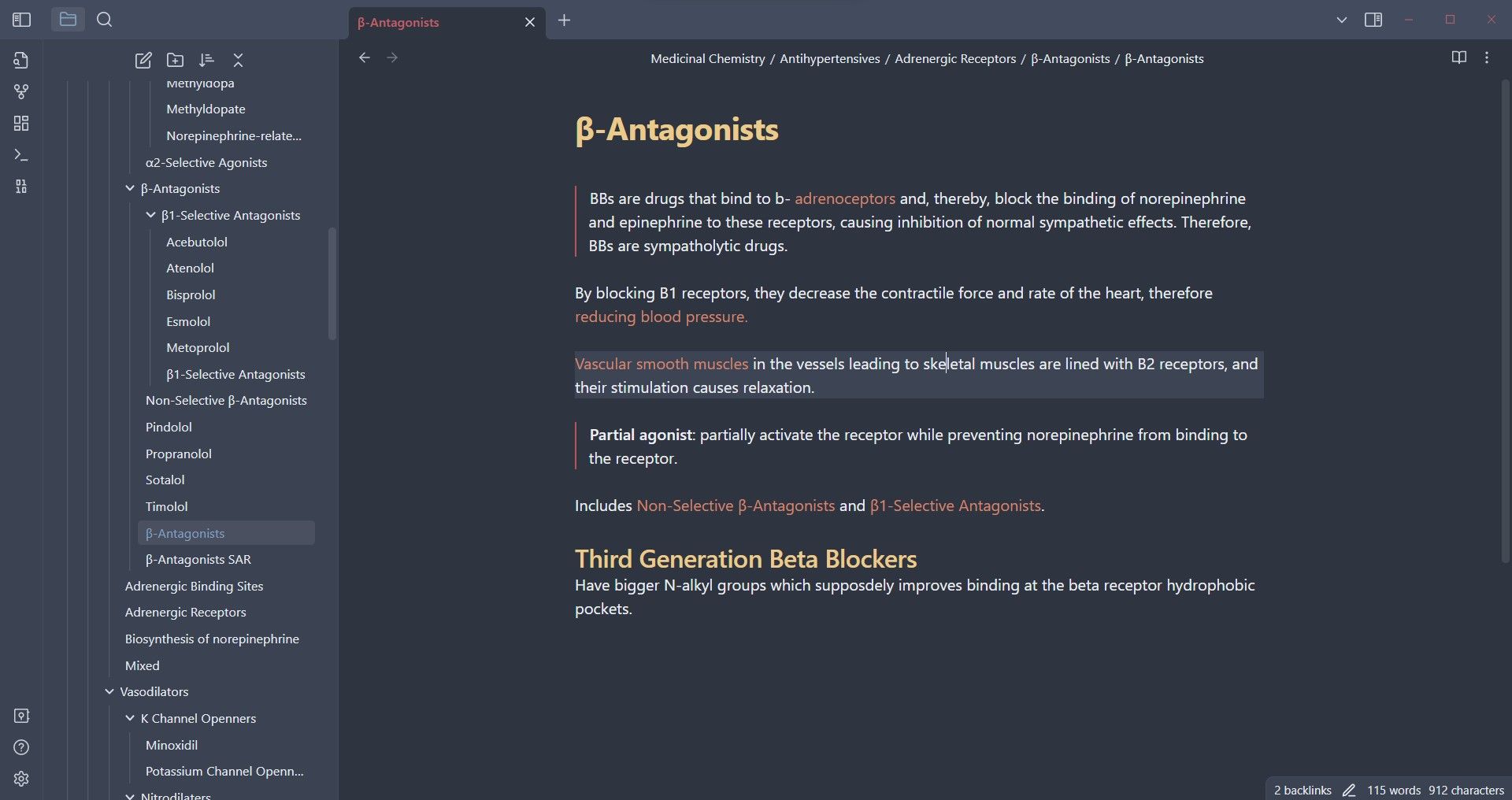Open the command palette
This screenshot has width=1512, height=800.
click(21, 155)
